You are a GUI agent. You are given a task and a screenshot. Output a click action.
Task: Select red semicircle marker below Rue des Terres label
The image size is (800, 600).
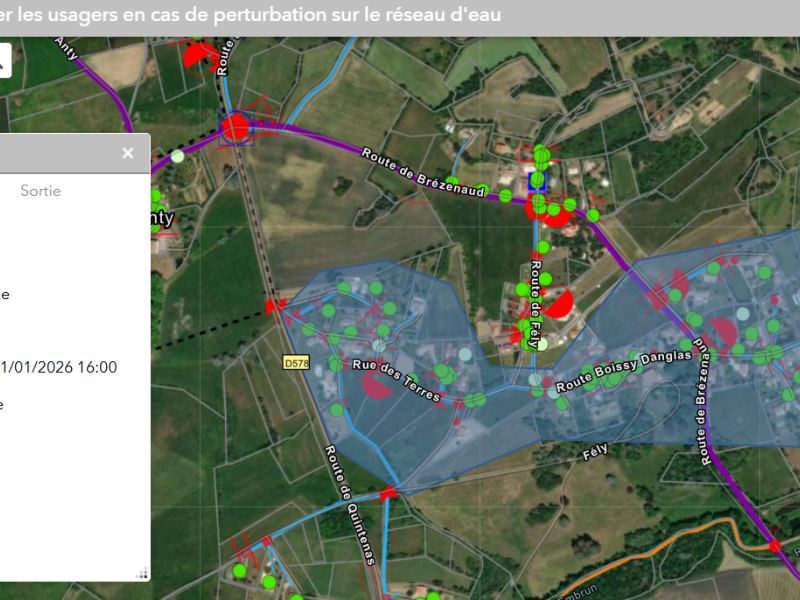(x=377, y=386)
